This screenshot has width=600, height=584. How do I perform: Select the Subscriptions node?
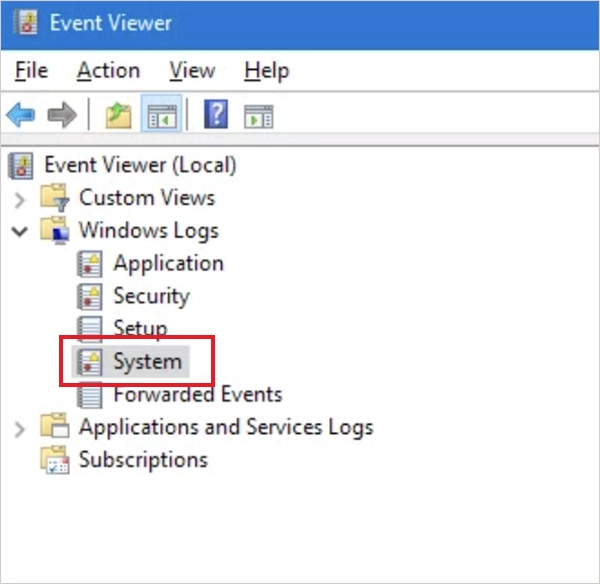click(x=143, y=460)
